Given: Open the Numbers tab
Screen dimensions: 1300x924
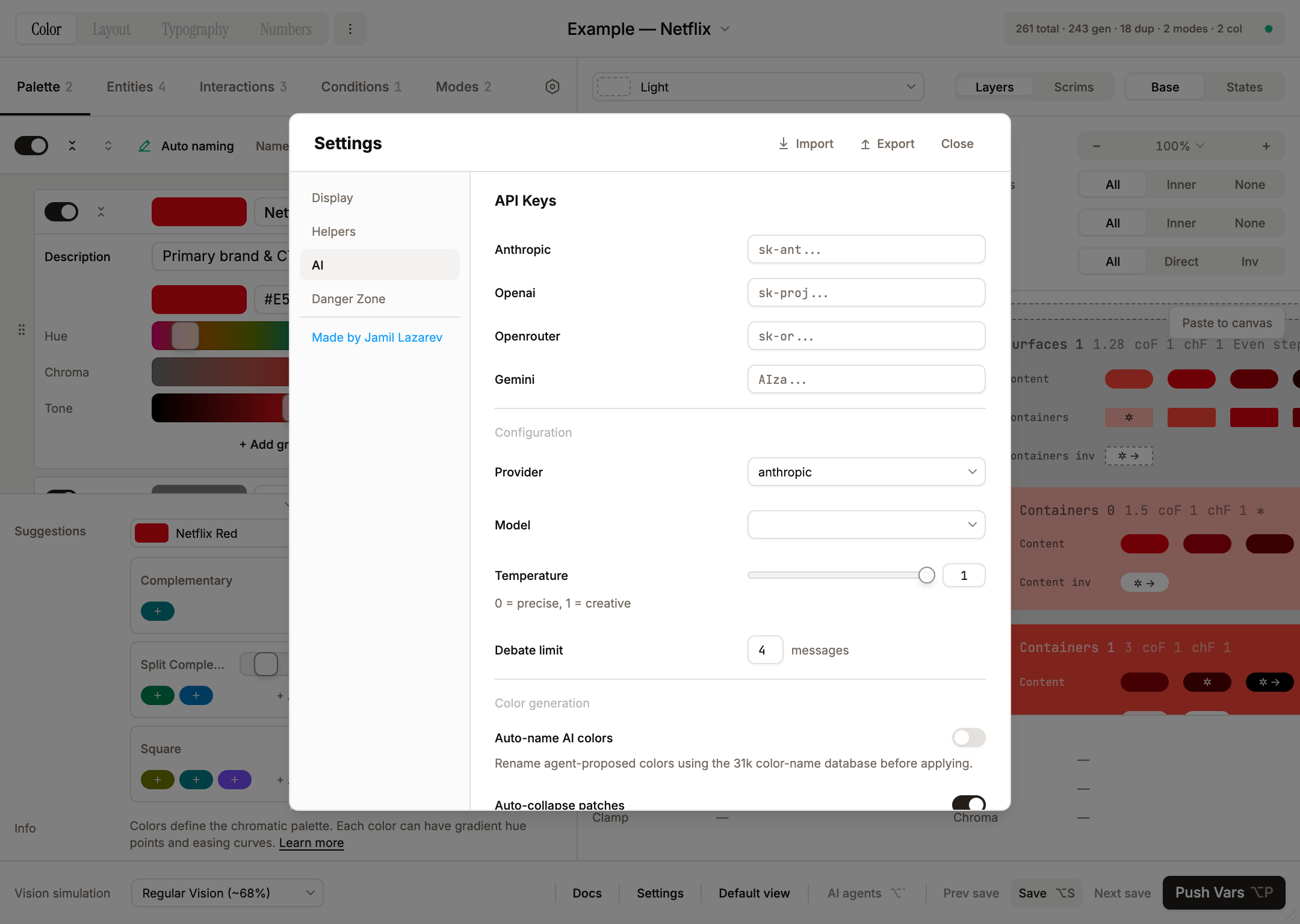Looking at the screenshot, I should tap(285, 29).
